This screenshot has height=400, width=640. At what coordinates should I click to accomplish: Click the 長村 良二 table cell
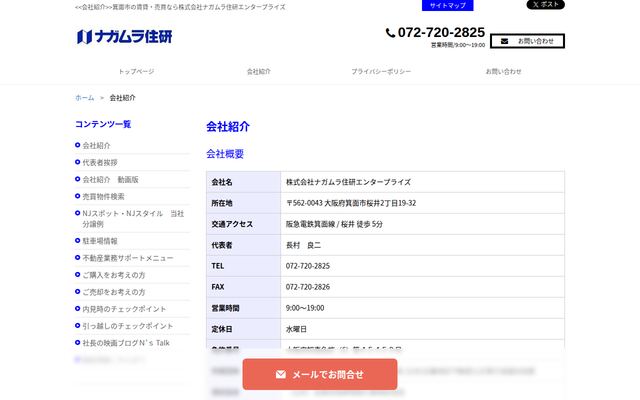423,245
